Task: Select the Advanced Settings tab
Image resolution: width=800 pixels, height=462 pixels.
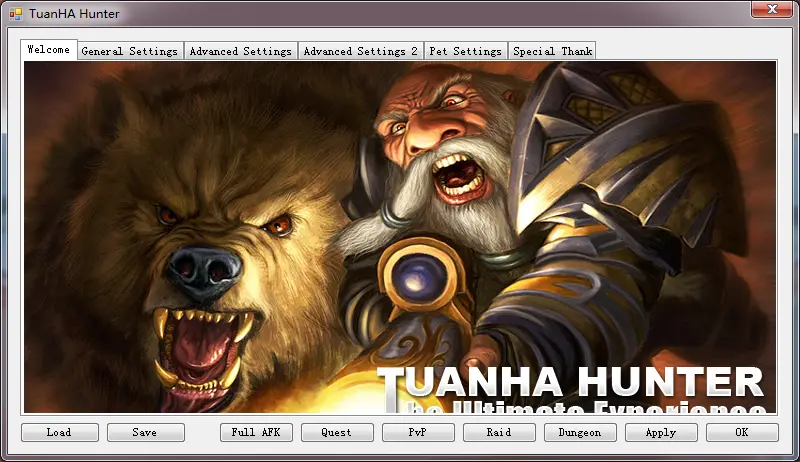Action: [x=240, y=51]
